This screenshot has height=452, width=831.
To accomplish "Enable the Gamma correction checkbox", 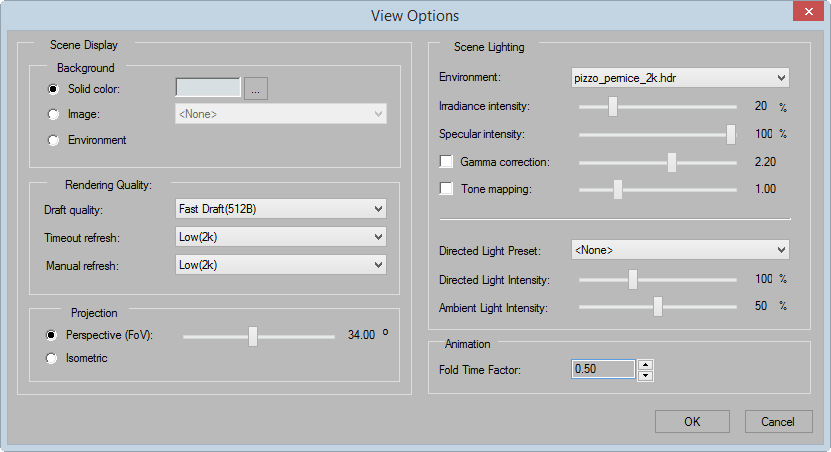I will [446, 162].
